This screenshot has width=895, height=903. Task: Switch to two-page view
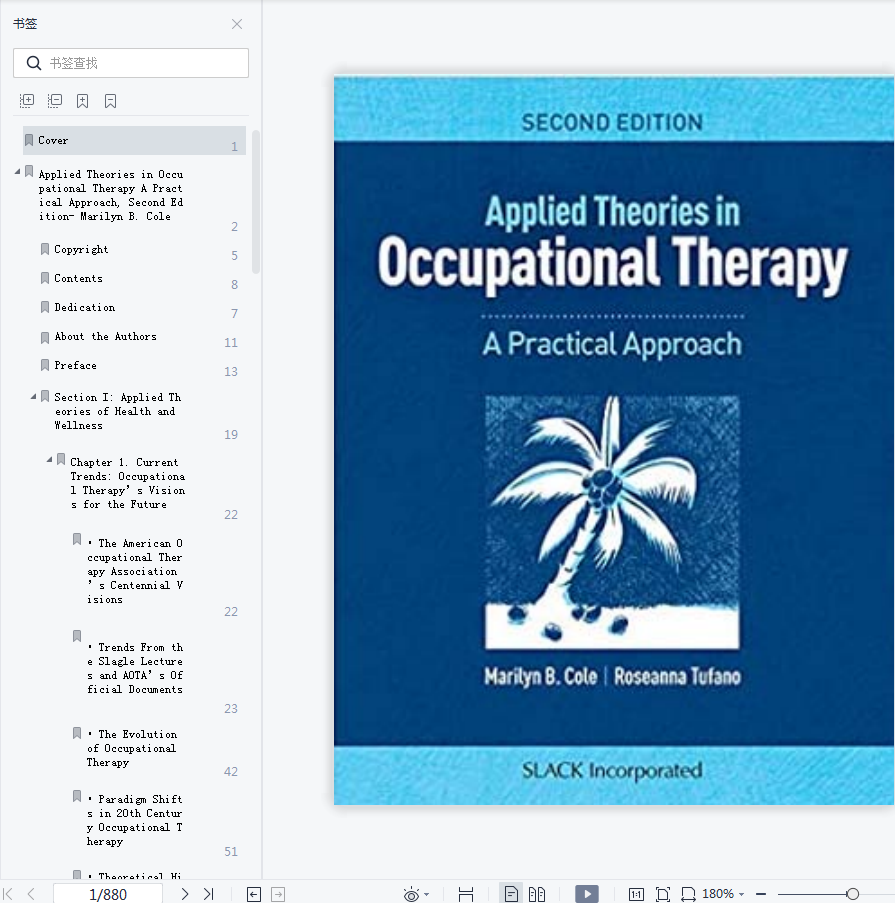pyautogui.click(x=537, y=894)
